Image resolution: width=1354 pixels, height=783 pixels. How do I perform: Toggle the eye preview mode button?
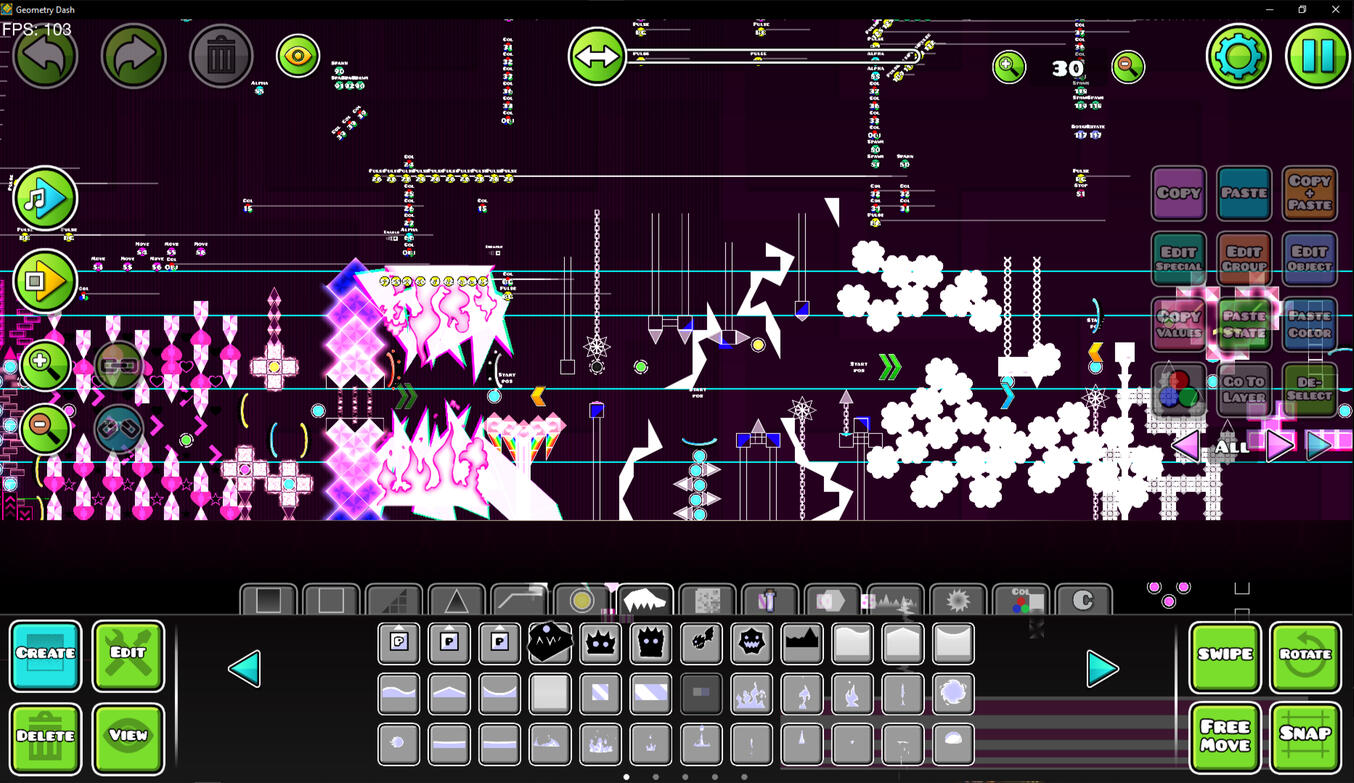pyautogui.click(x=298, y=57)
